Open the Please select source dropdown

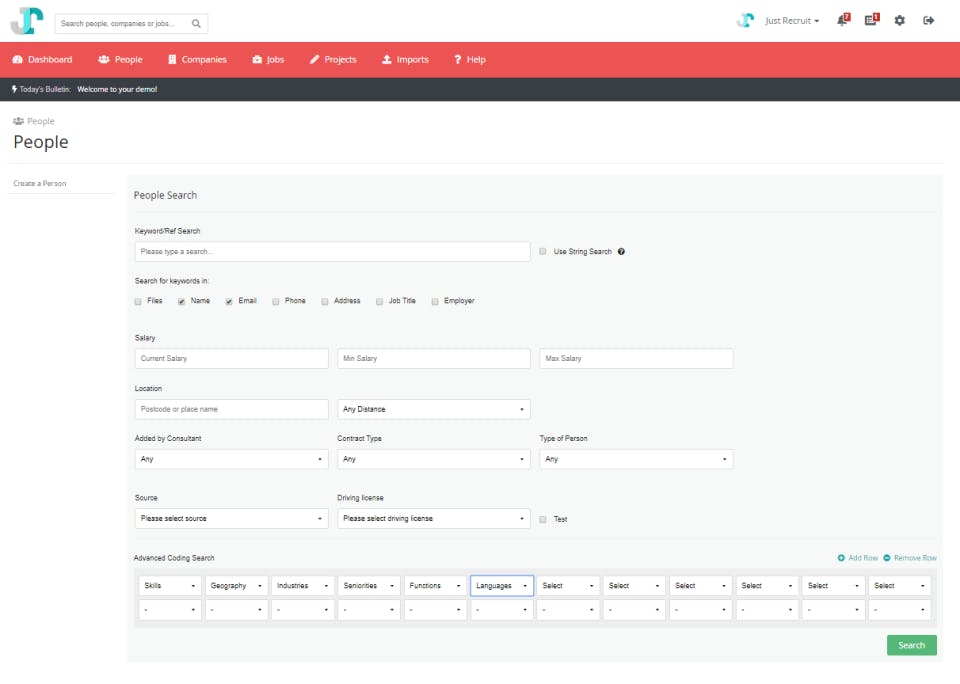[x=231, y=519]
